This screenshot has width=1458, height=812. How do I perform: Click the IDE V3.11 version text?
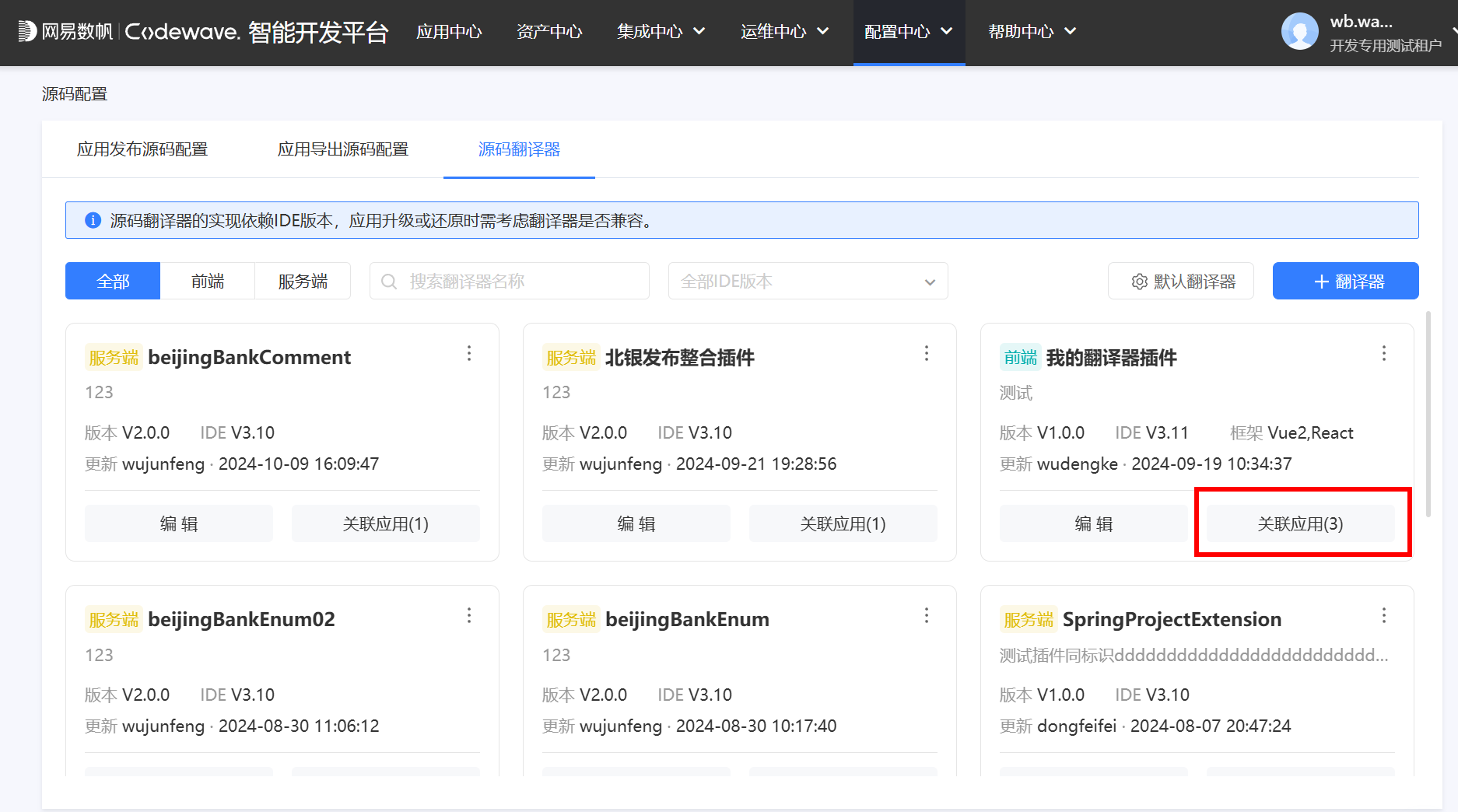tap(1151, 433)
